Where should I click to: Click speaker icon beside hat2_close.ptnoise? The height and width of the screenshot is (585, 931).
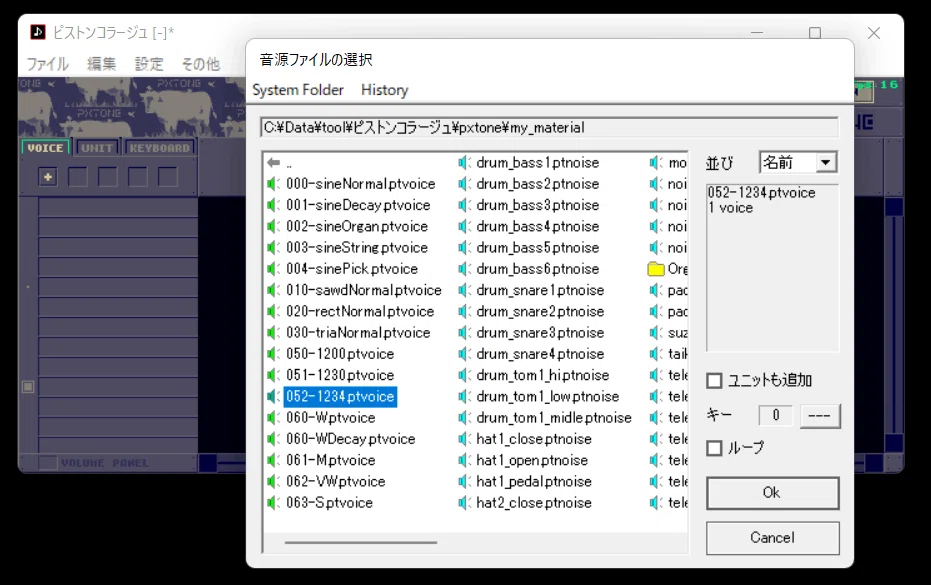point(464,503)
